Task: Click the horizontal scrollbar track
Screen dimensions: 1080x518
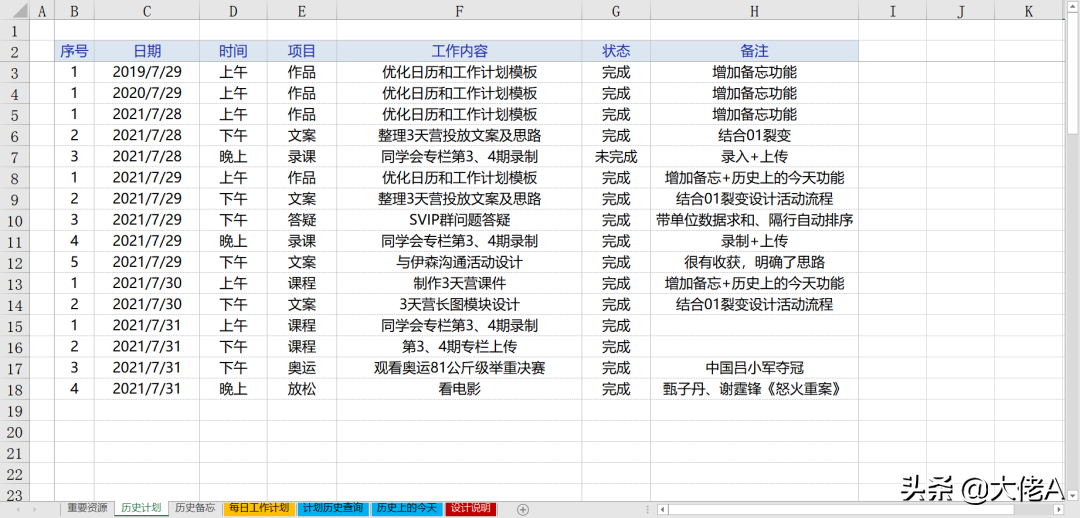Action: click(x=861, y=509)
